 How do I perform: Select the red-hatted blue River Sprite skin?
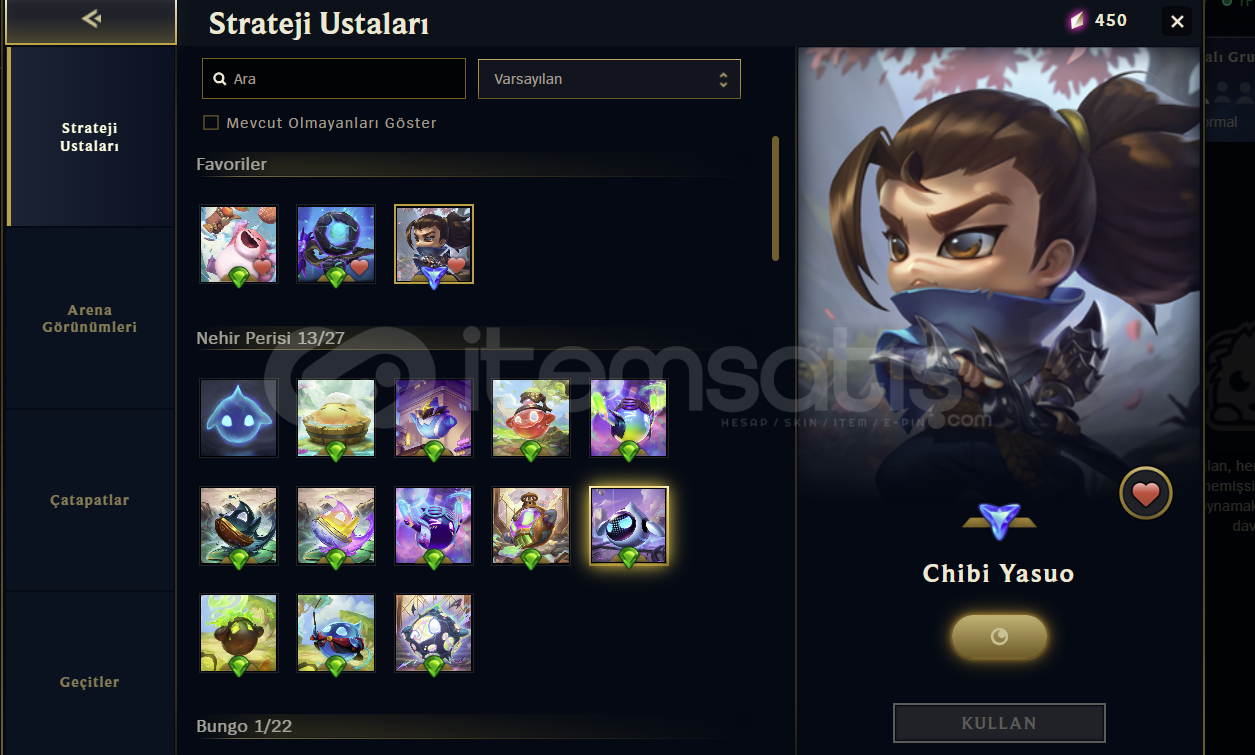coord(336,634)
